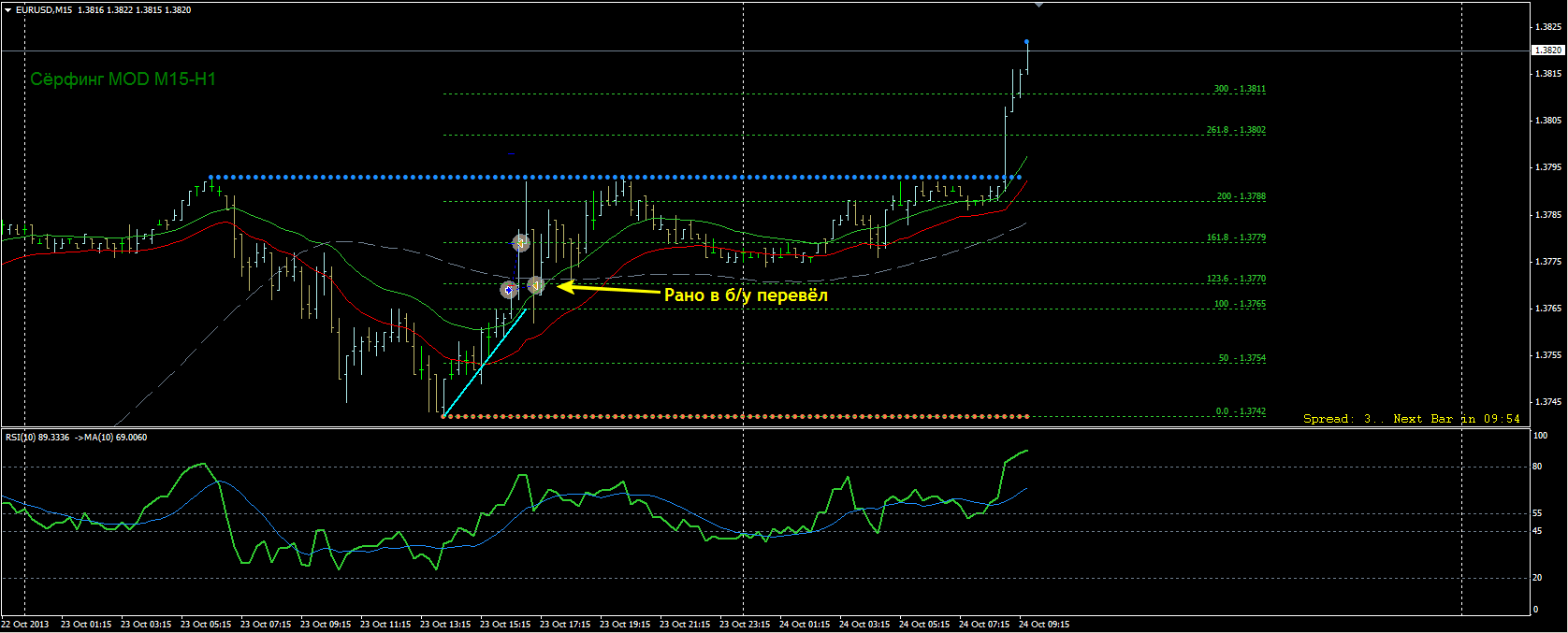Image resolution: width=1568 pixels, height=633 pixels.
Task: Click Fibonacci label 50 - 1.3754
Action: pyautogui.click(x=1242, y=358)
